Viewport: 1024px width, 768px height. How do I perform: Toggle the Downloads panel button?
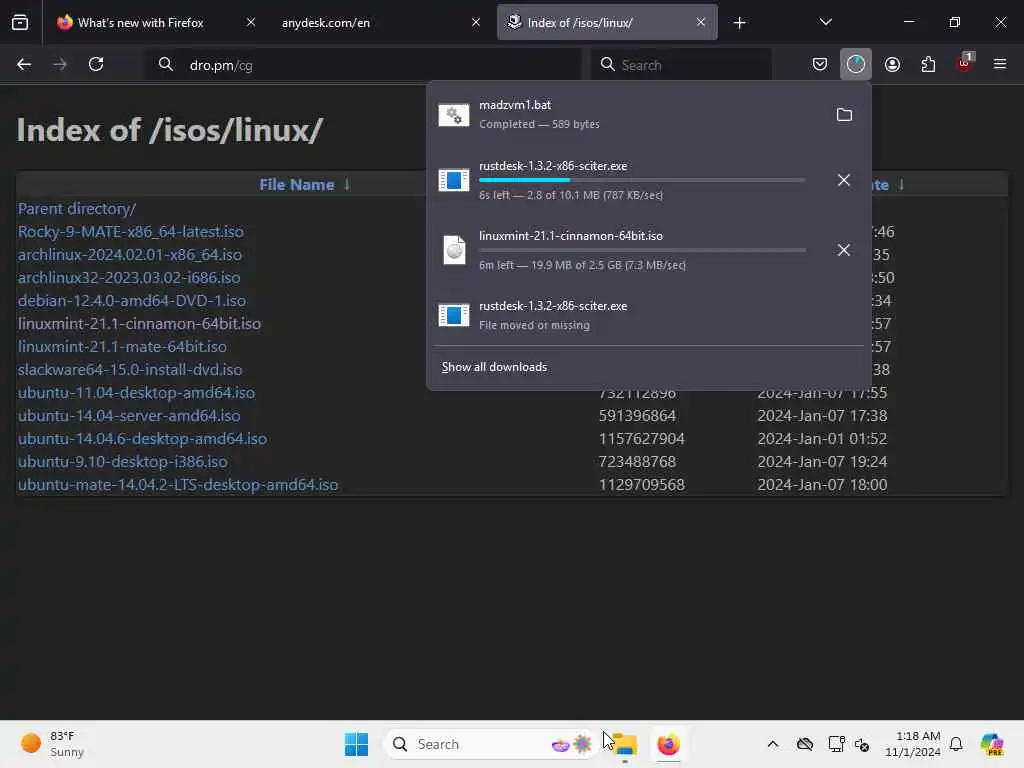pyautogui.click(x=856, y=64)
